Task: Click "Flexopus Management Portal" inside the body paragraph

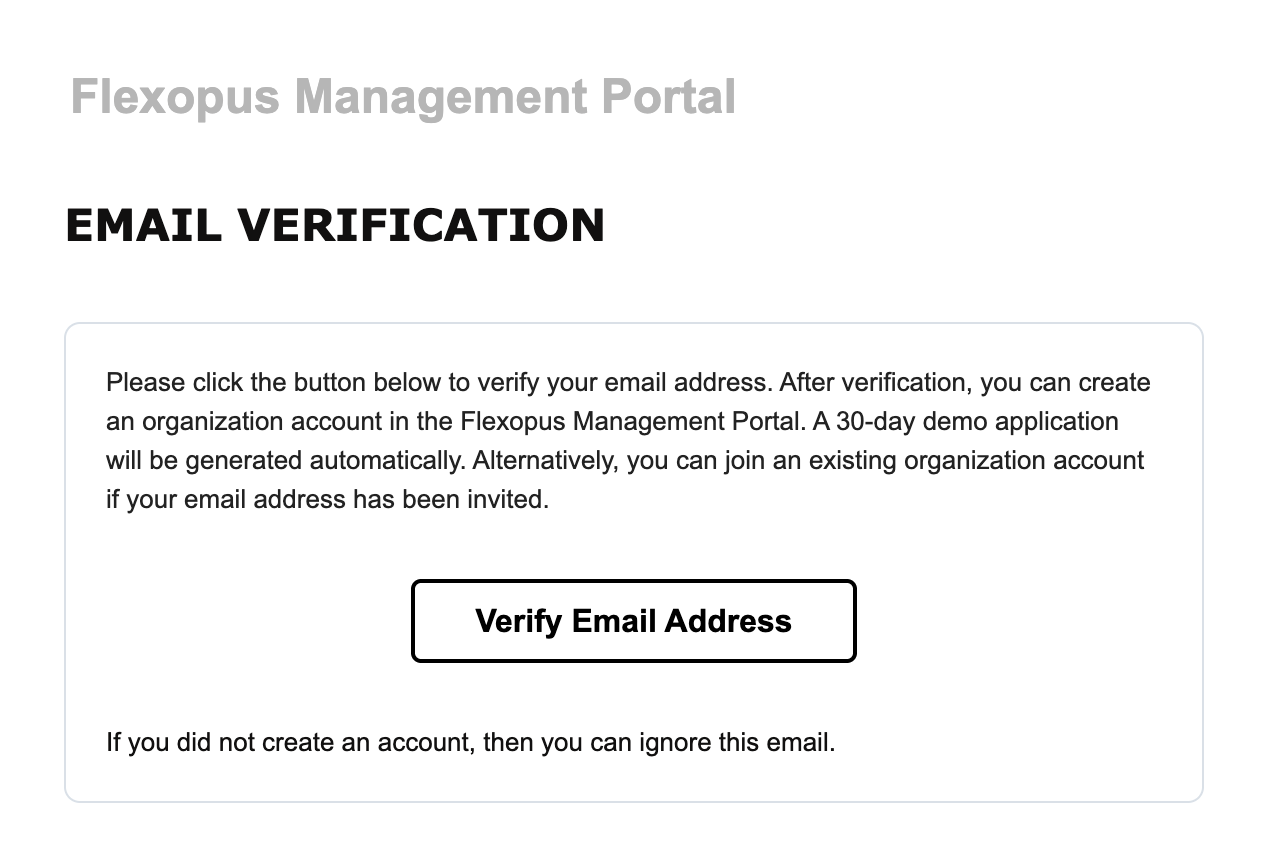Action: (x=633, y=422)
